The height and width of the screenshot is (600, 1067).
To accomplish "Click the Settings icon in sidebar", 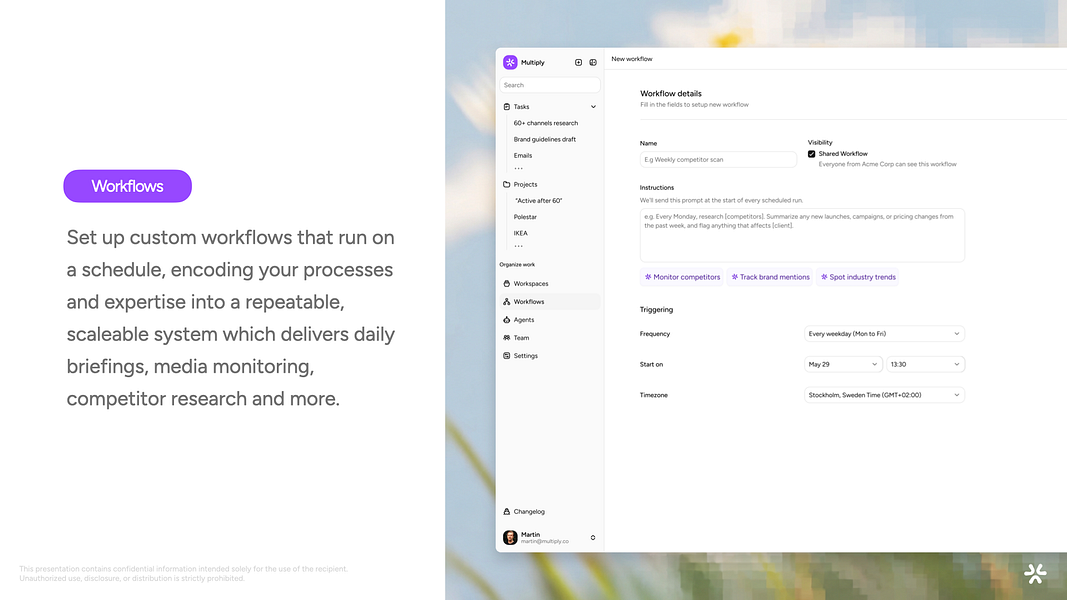I will 506,356.
